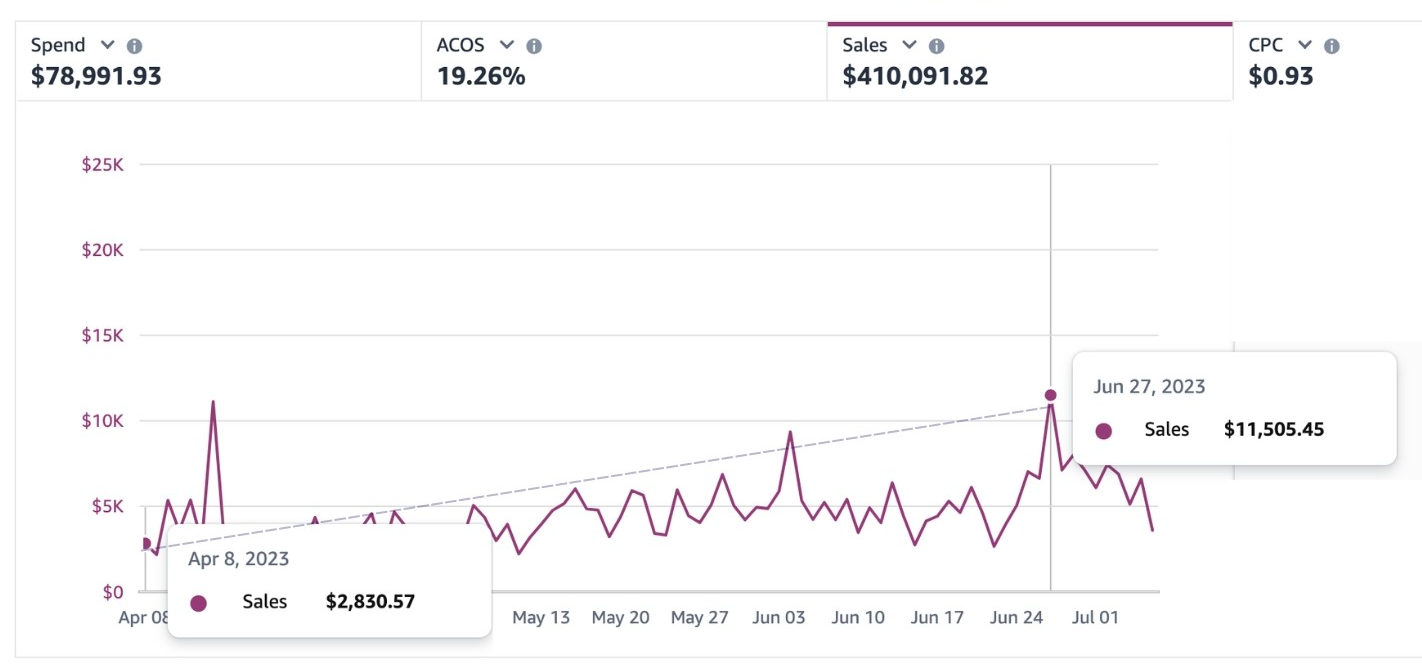Select the Sales $410,091.82 card

pos(1030,62)
